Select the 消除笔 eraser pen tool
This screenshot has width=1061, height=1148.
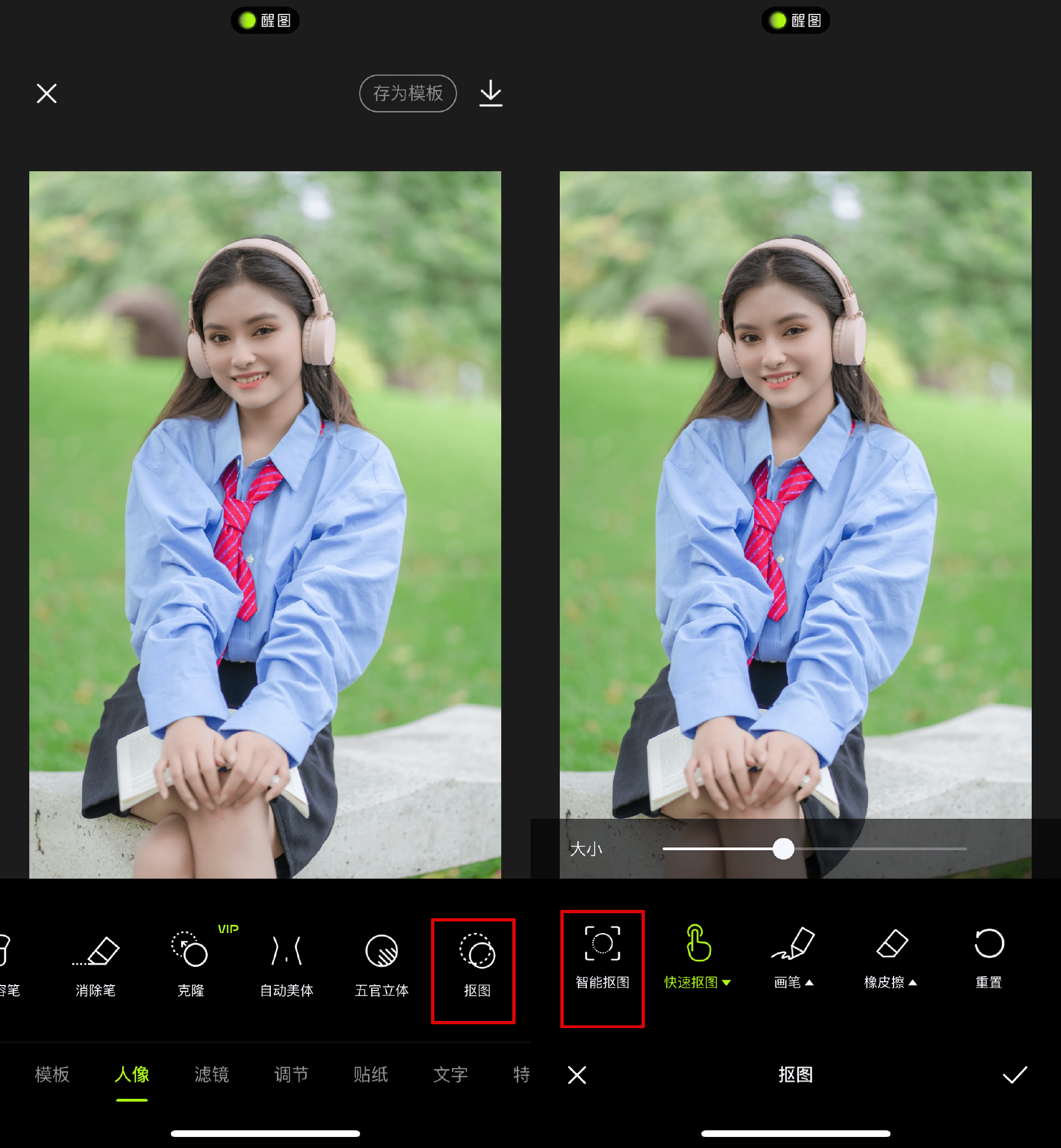[x=96, y=967]
